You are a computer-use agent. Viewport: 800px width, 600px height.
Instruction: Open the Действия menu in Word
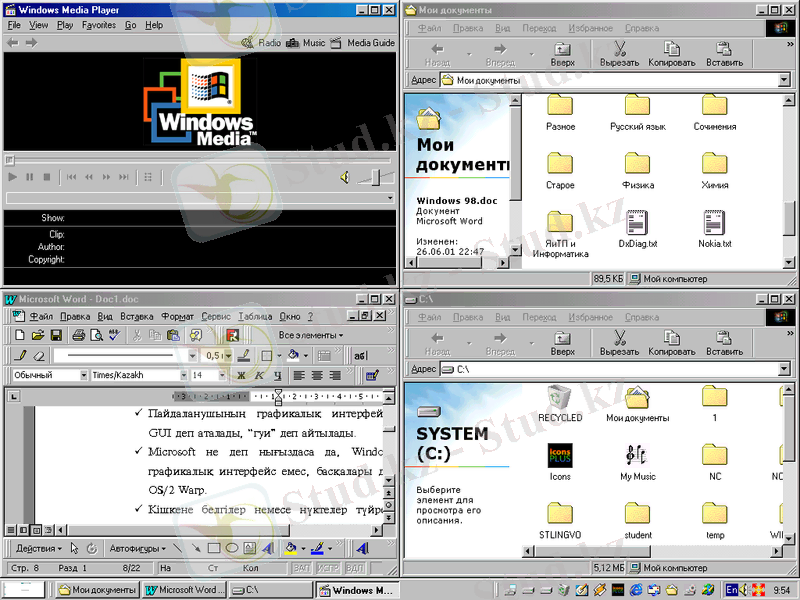39,548
